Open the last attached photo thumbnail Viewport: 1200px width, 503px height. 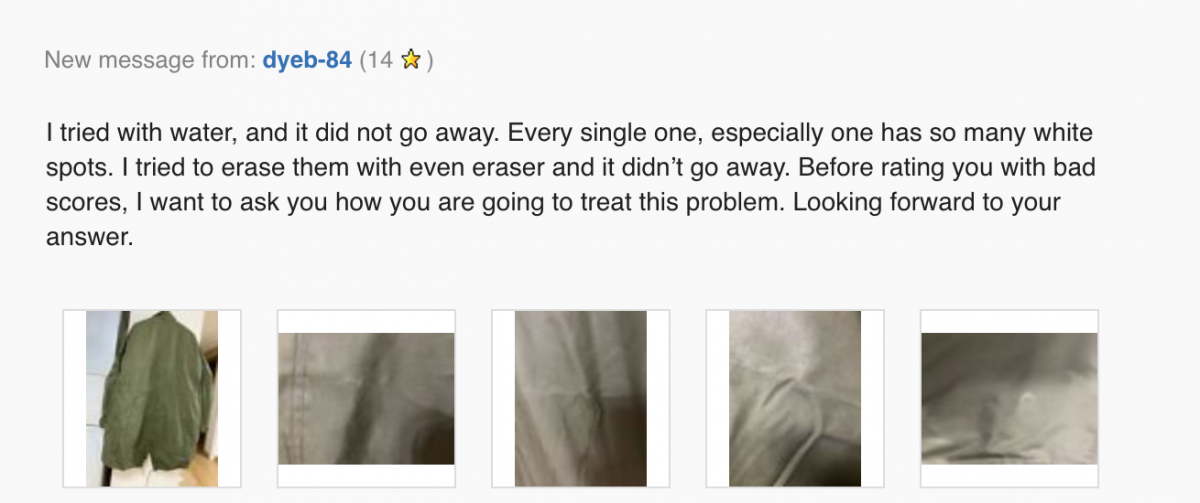click(1008, 398)
